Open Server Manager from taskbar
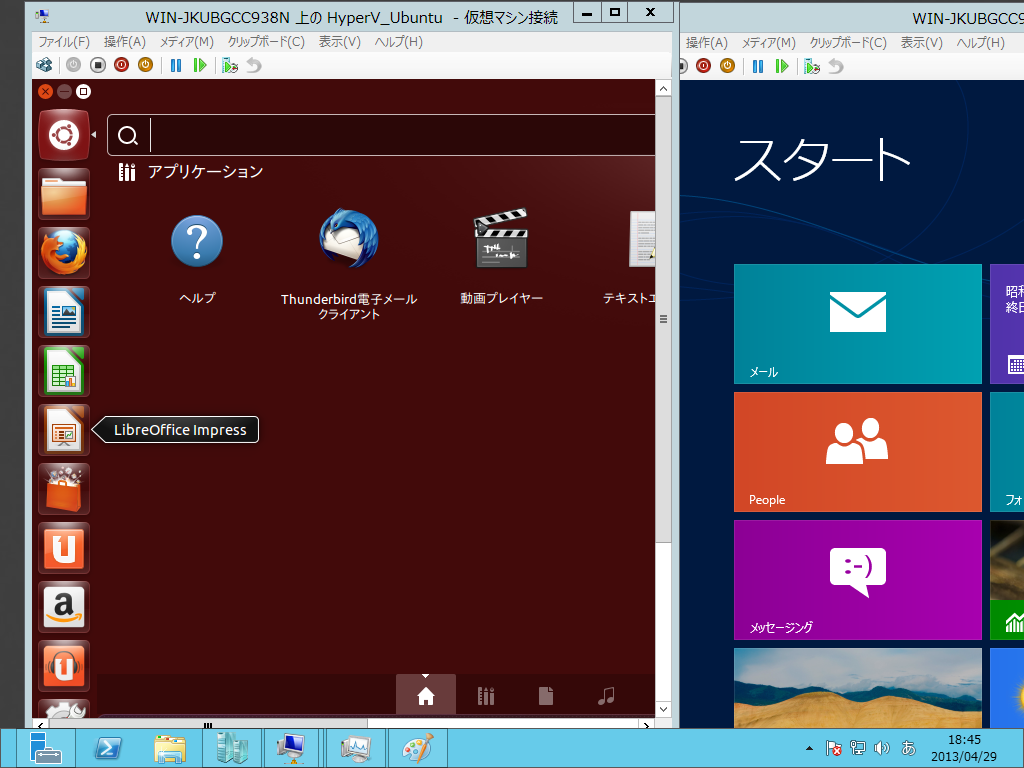 [45, 748]
